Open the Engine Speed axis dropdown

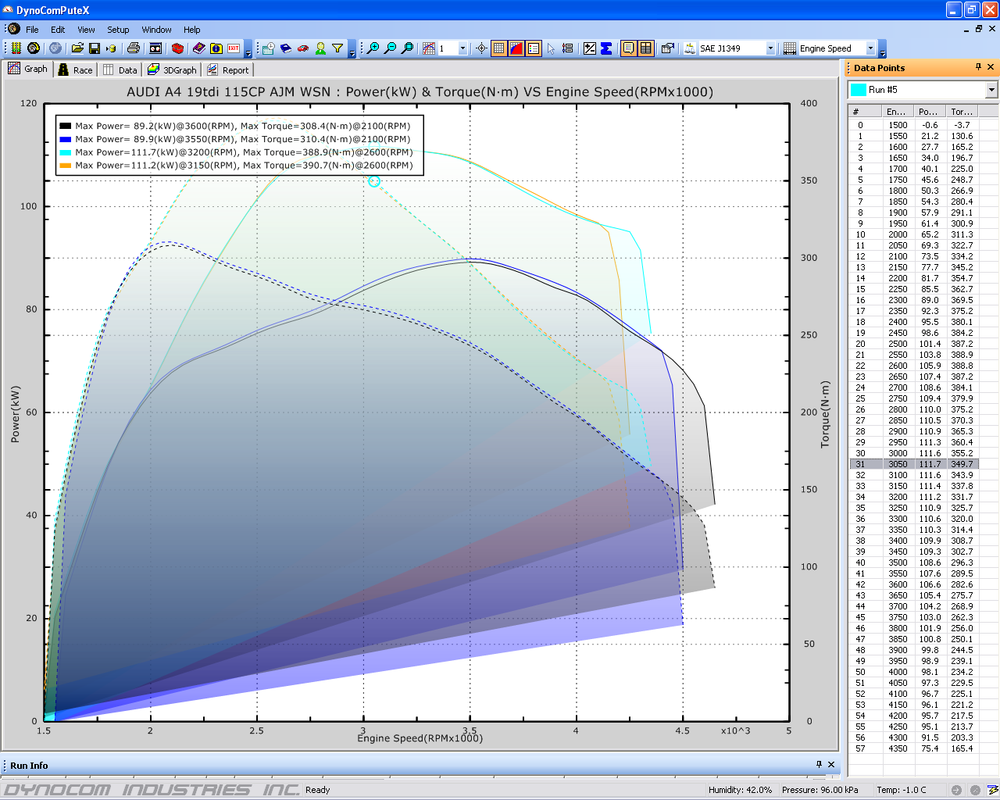point(870,48)
